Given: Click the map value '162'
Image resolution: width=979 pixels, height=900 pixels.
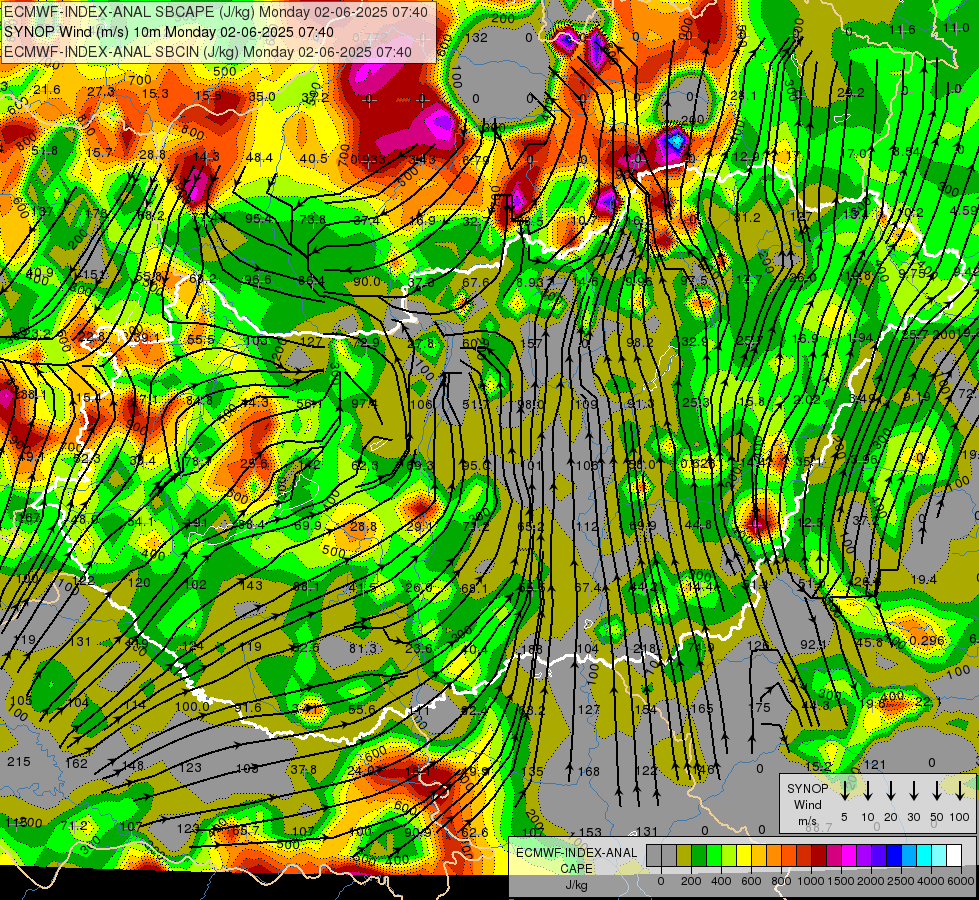Looking at the screenshot, I should [77, 763].
